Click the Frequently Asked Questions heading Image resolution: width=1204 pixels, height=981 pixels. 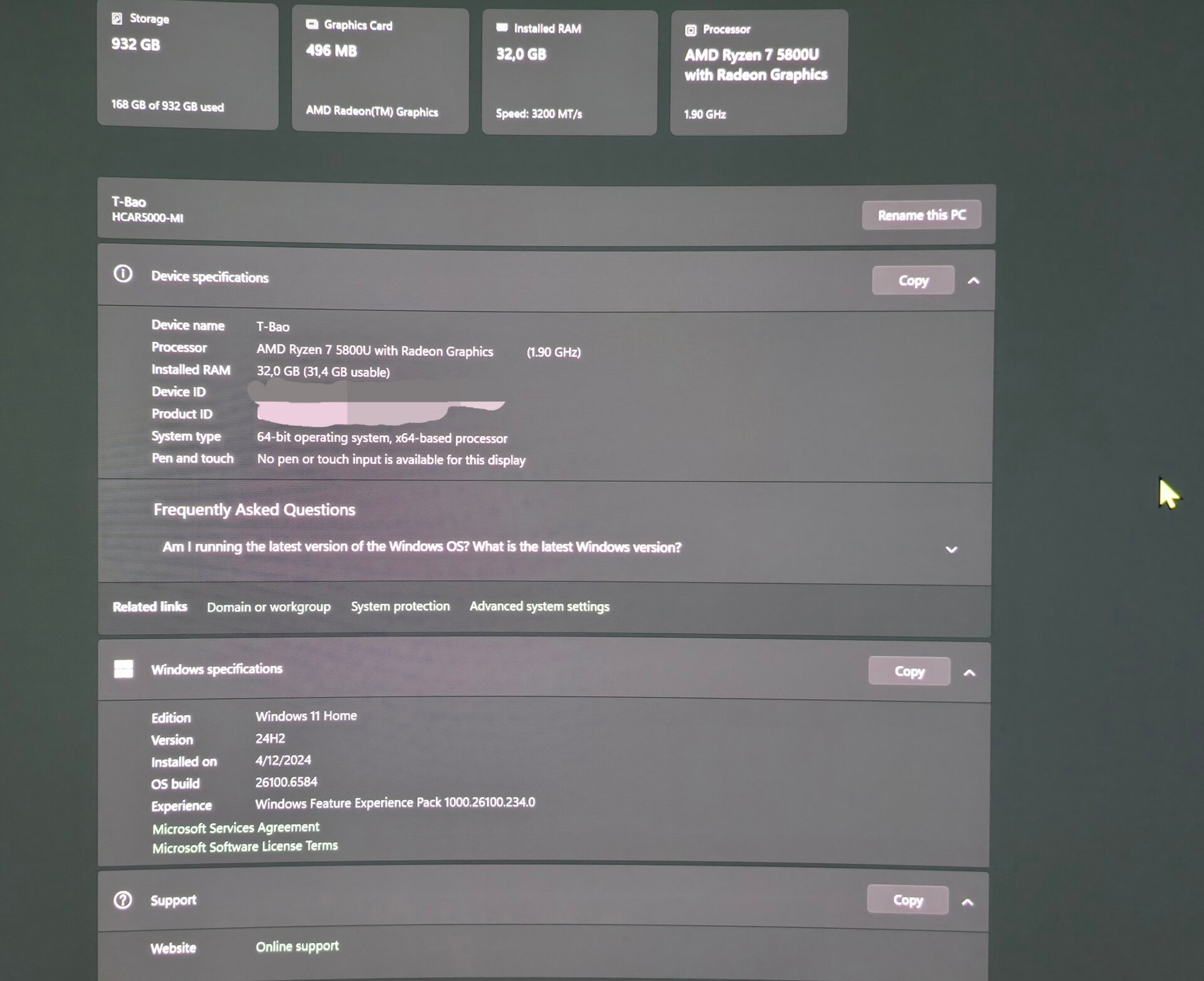click(254, 509)
